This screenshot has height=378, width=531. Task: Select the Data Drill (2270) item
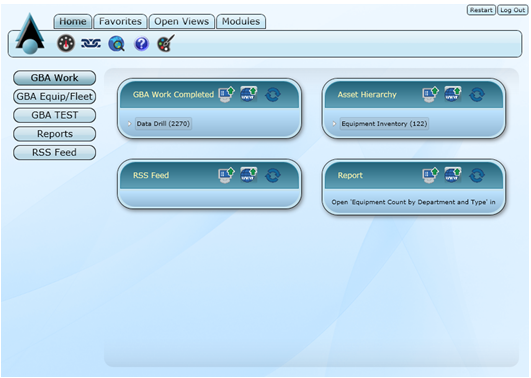point(163,124)
